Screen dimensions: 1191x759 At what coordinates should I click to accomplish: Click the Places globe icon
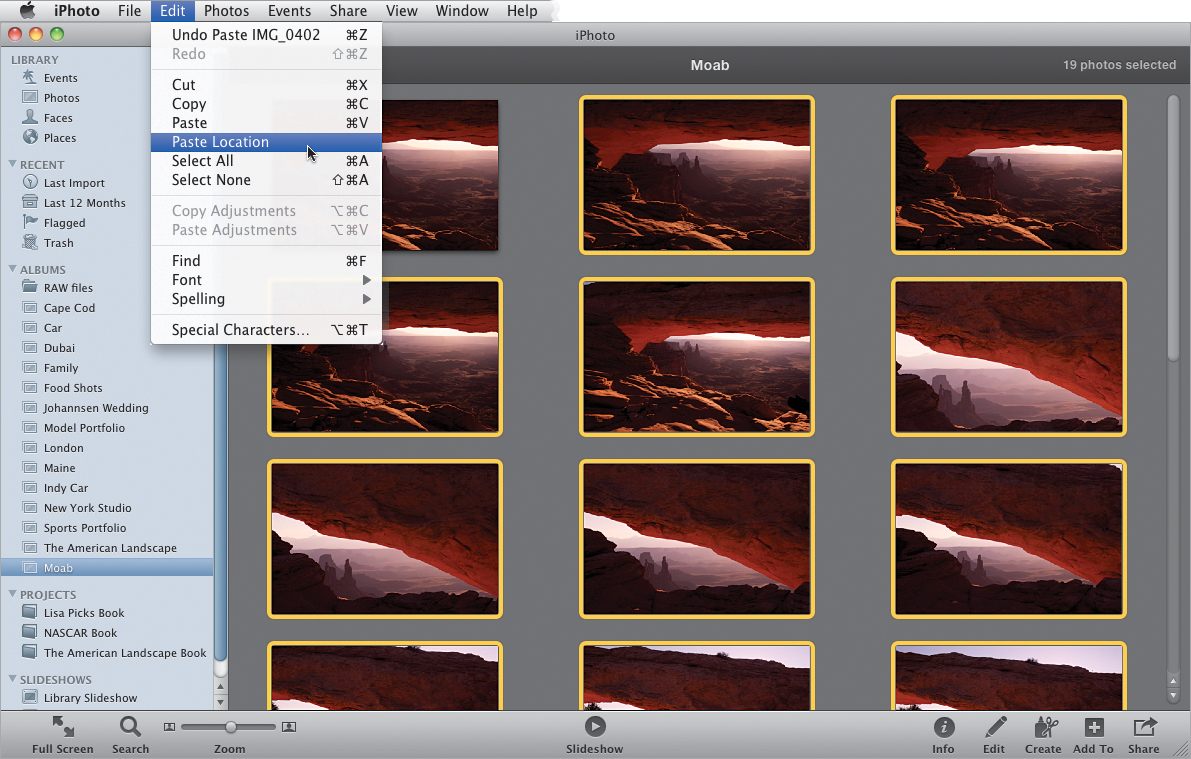coord(30,138)
